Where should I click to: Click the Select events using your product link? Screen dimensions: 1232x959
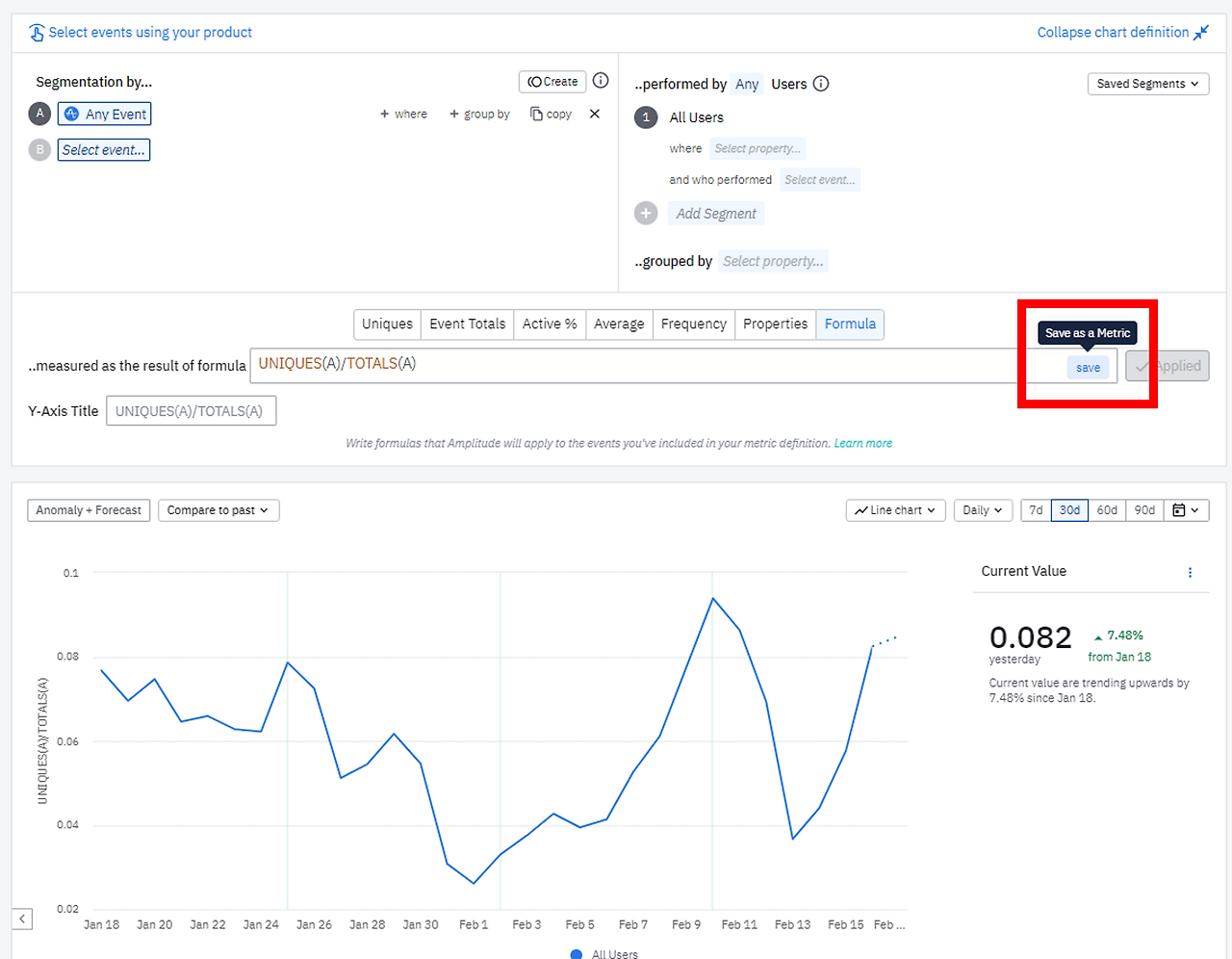point(150,33)
